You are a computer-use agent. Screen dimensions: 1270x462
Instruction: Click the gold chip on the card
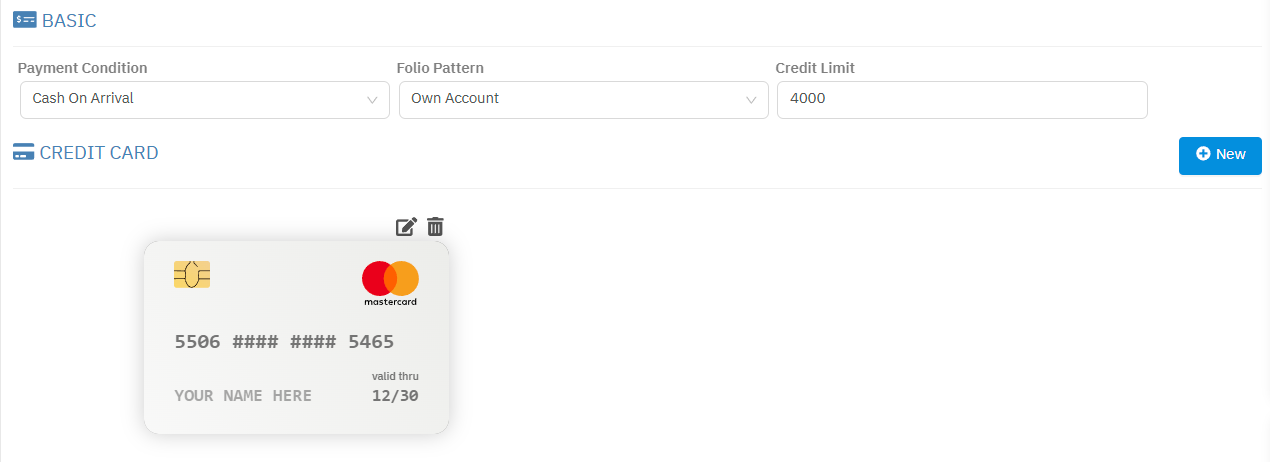pyautogui.click(x=192, y=274)
